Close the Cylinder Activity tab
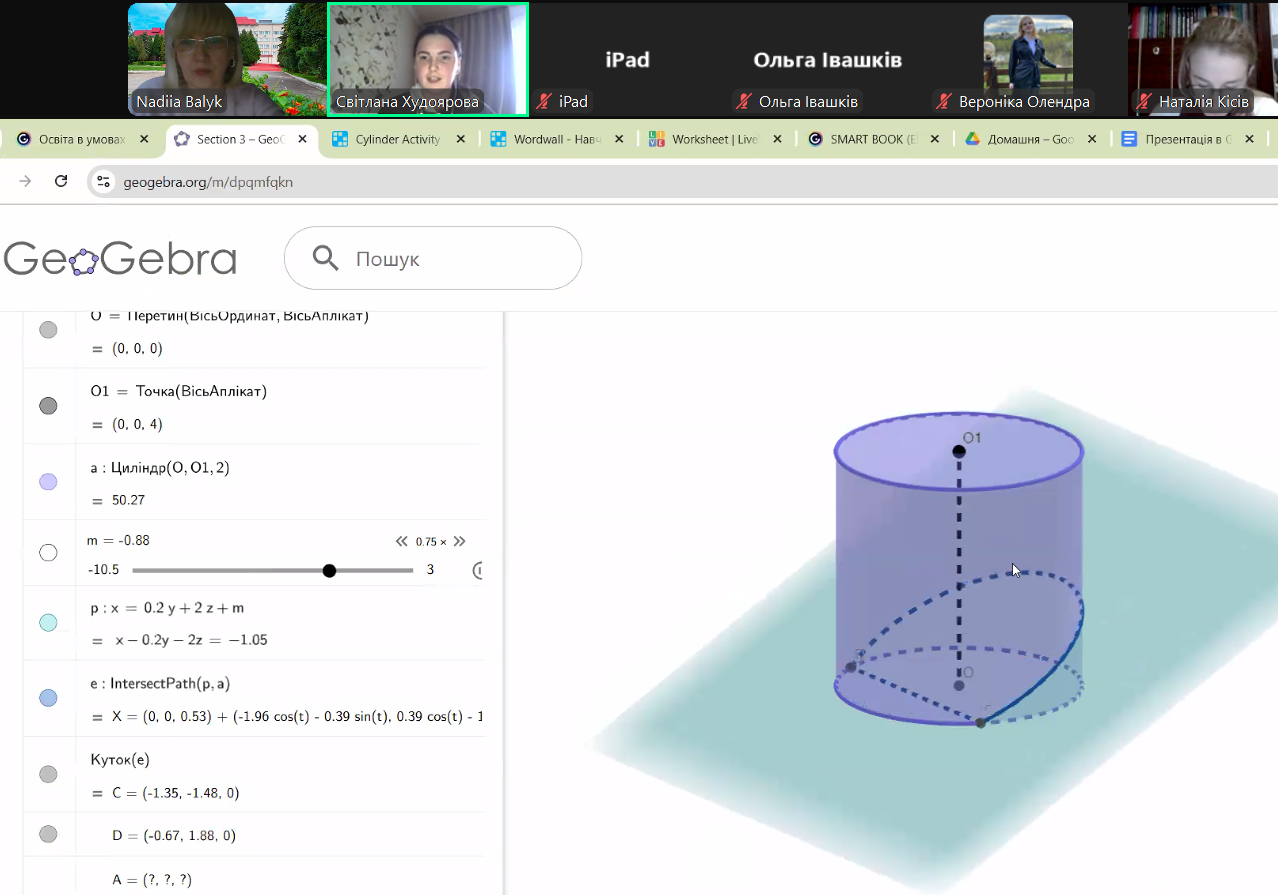This screenshot has height=895, width=1278. click(x=460, y=139)
